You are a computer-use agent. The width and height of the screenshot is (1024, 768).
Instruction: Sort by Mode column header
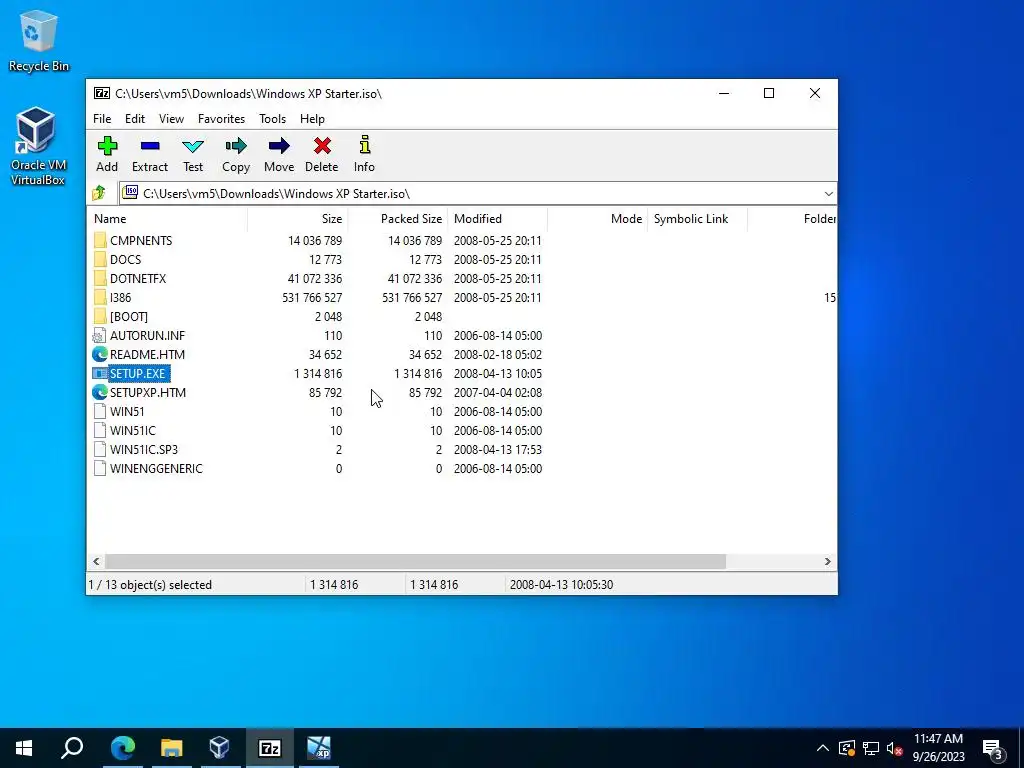click(598, 219)
